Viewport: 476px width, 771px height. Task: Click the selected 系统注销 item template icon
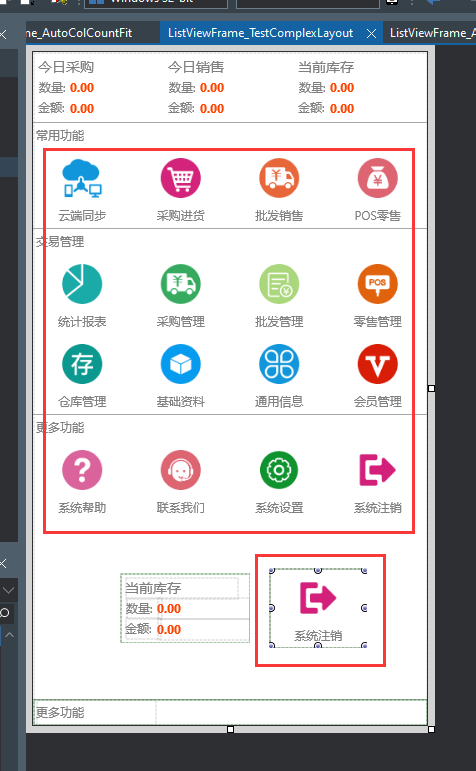318,597
